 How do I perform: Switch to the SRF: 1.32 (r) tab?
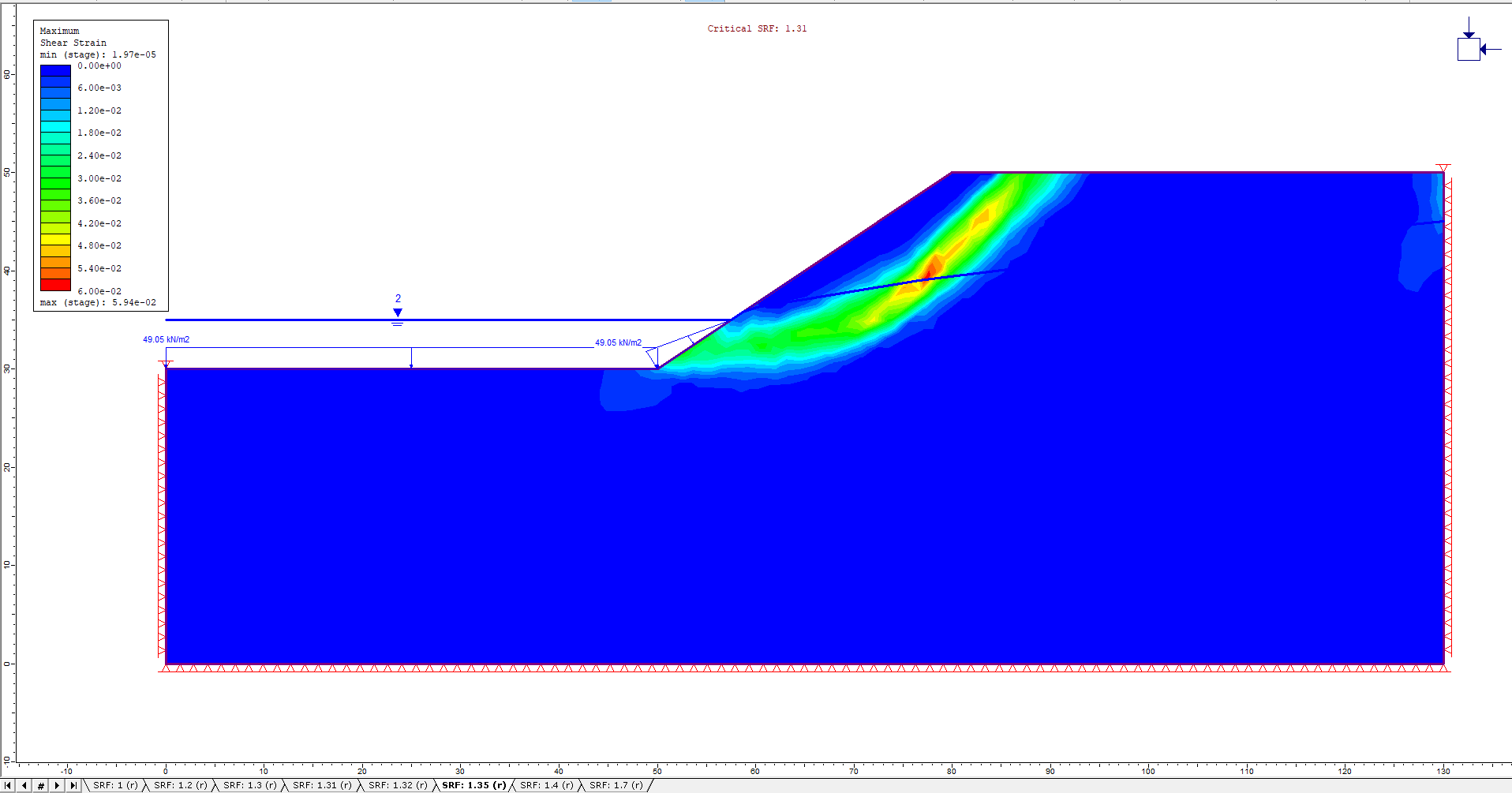coord(395,785)
